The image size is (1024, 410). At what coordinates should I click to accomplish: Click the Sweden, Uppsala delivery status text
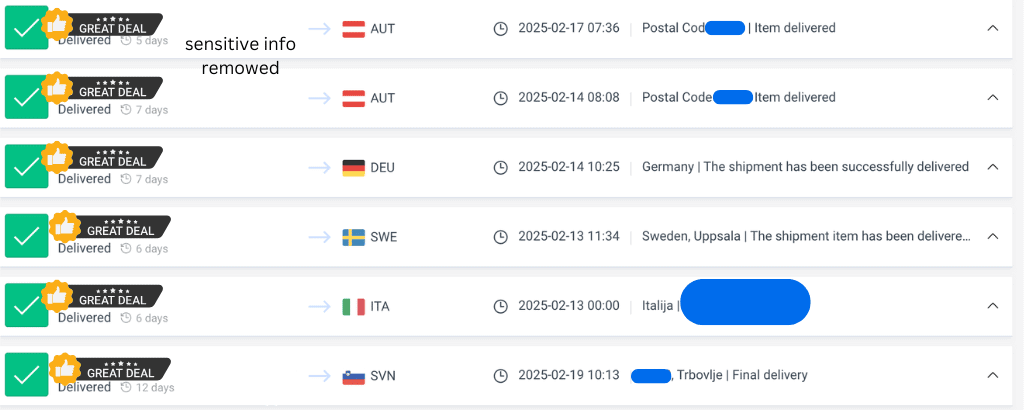point(807,236)
